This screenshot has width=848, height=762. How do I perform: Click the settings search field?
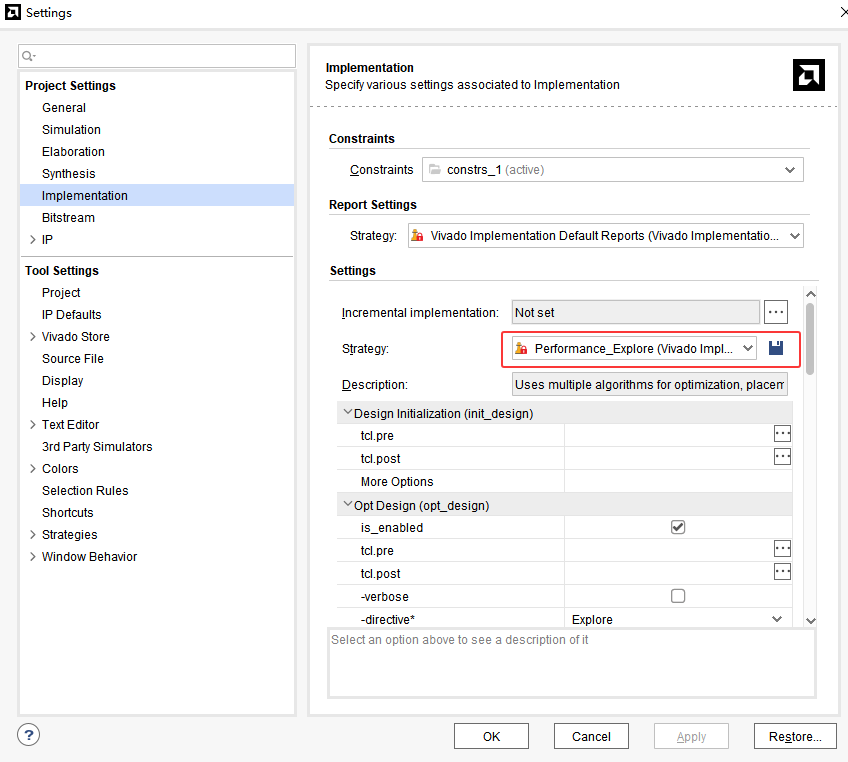(x=157, y=56)
